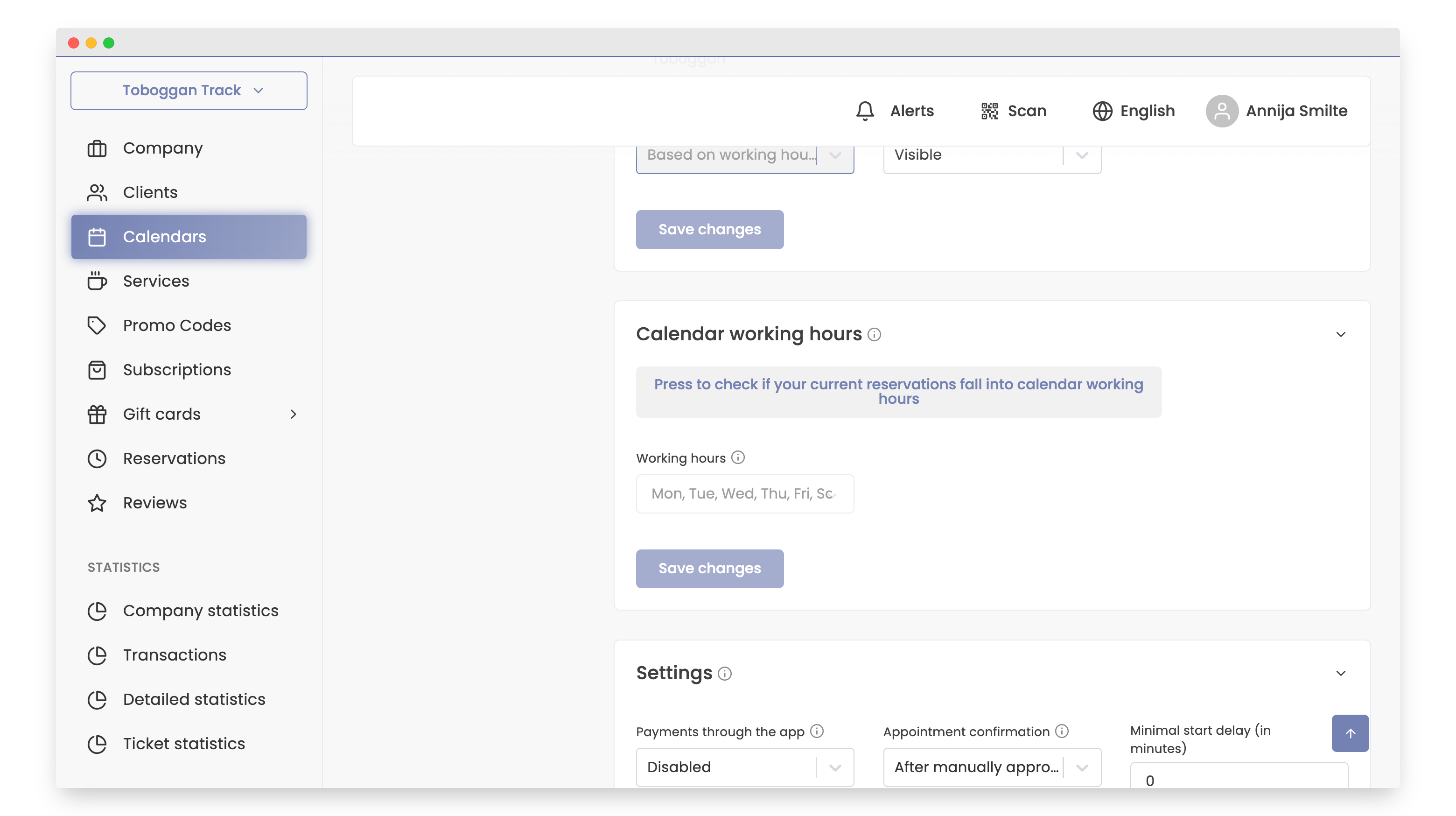The width and height of the screenshot is (1456, 816).
Task: Open the Calendars section
Action: (164, 236)
